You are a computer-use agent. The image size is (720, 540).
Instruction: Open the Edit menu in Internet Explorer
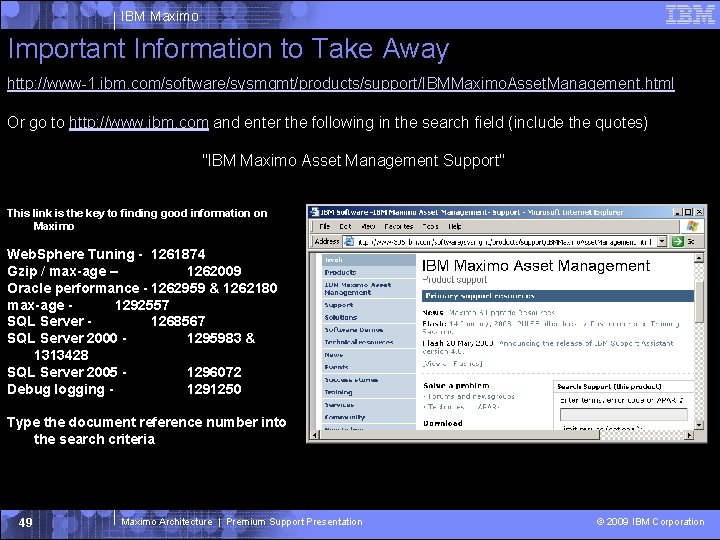click(x=345, y=226)
